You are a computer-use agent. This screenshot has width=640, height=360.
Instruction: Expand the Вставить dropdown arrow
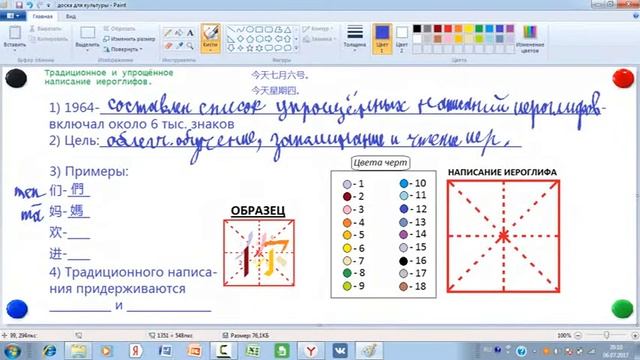tap(15, 50)
